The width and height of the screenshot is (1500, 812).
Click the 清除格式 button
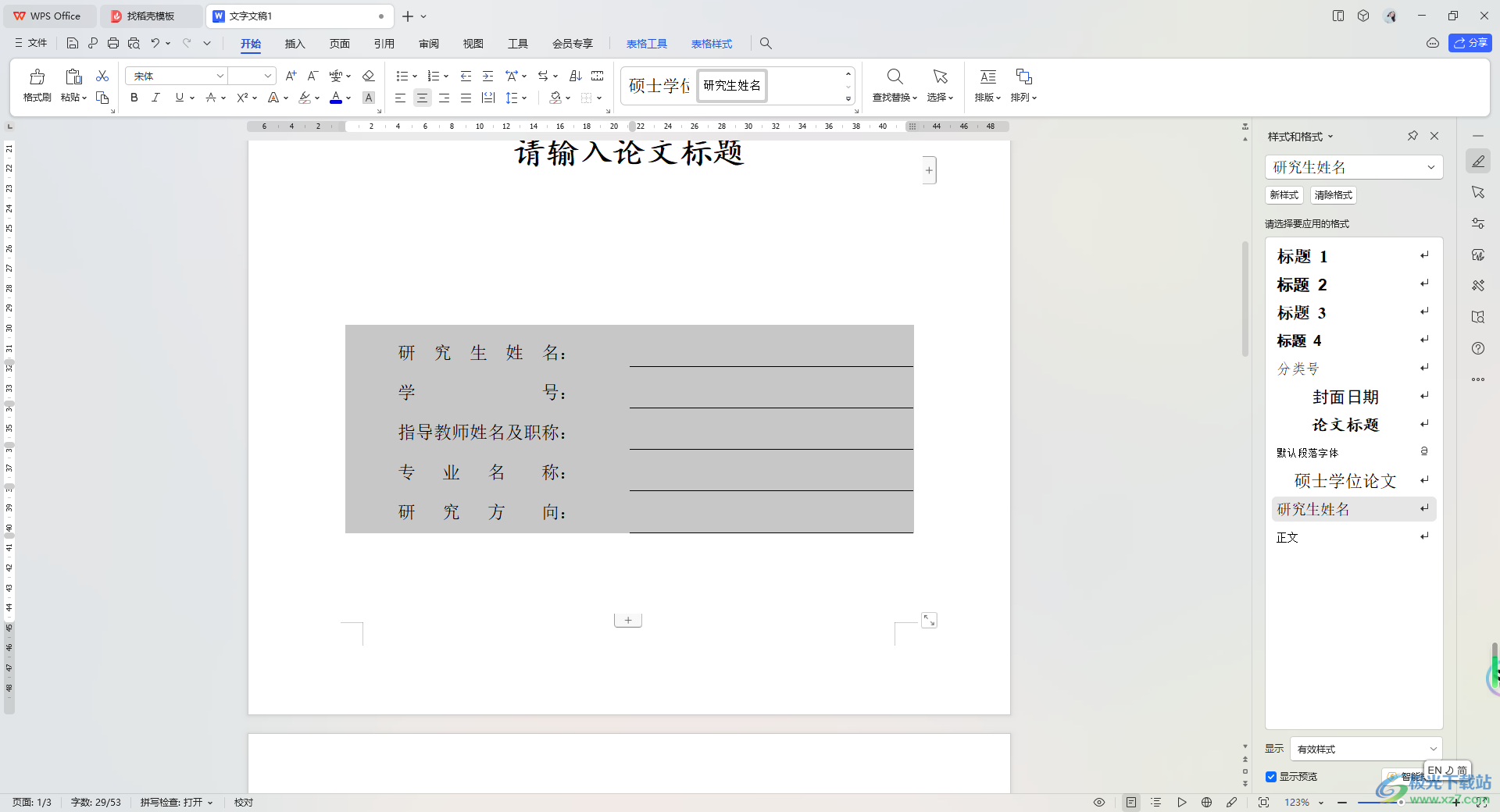coord(1334,195)
